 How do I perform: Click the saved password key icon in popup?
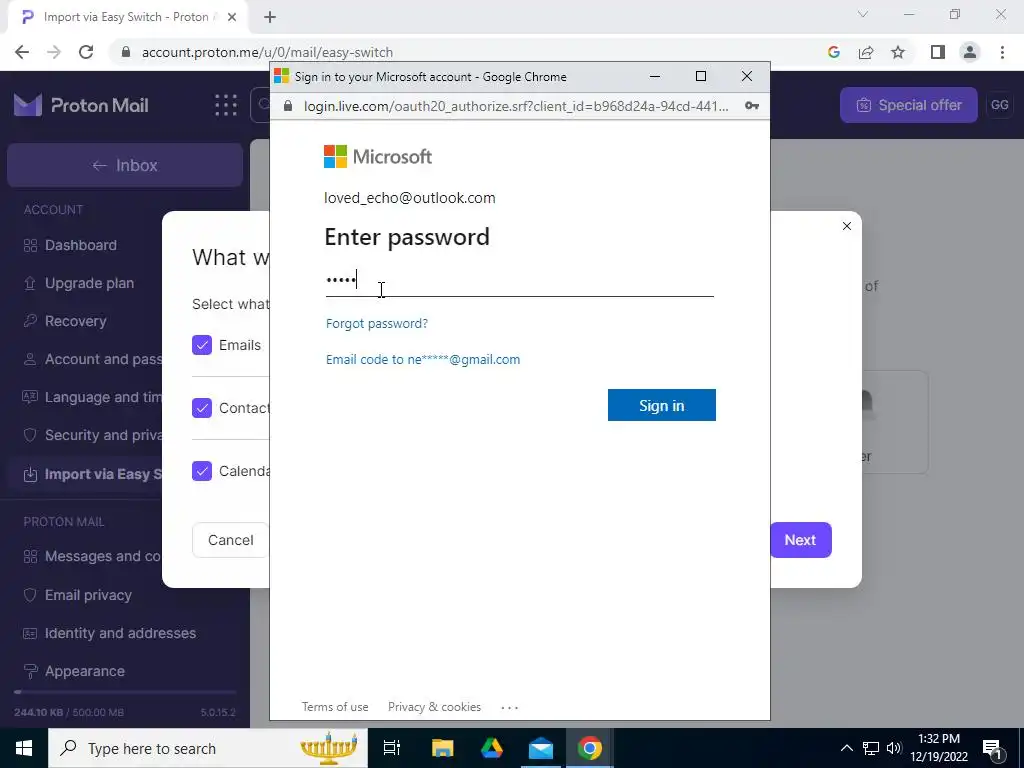pos(752,106)
